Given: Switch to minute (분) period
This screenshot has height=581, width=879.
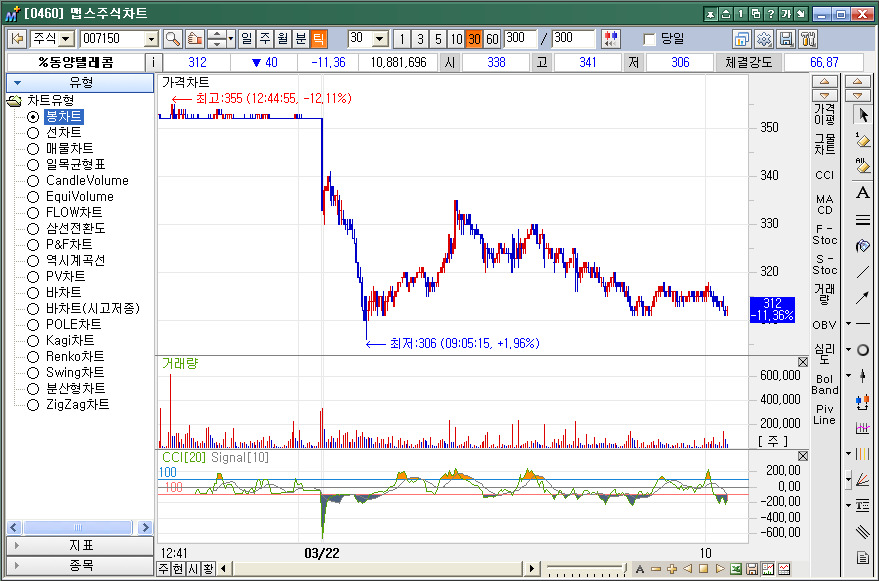Looking at the screenshot, I should point(301,39).
